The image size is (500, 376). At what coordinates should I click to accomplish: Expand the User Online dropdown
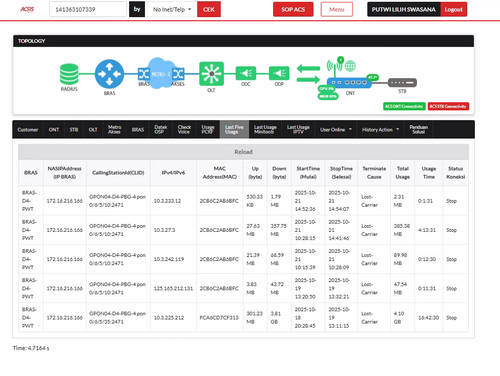336,130
